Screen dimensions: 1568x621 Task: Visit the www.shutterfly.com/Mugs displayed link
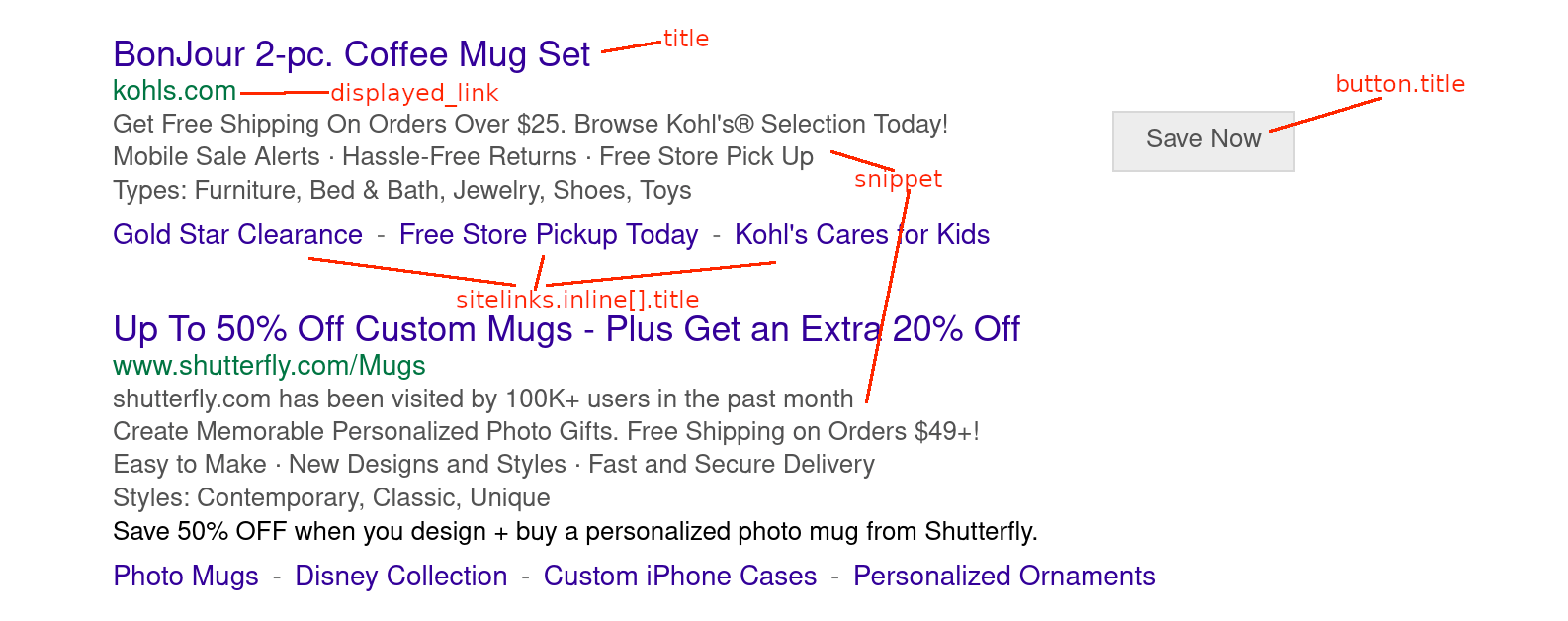(269, 366)
